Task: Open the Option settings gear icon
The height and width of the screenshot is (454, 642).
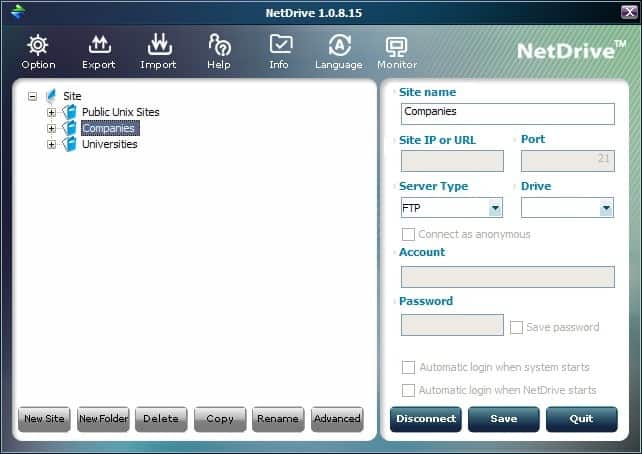Action: coord(38,45)
